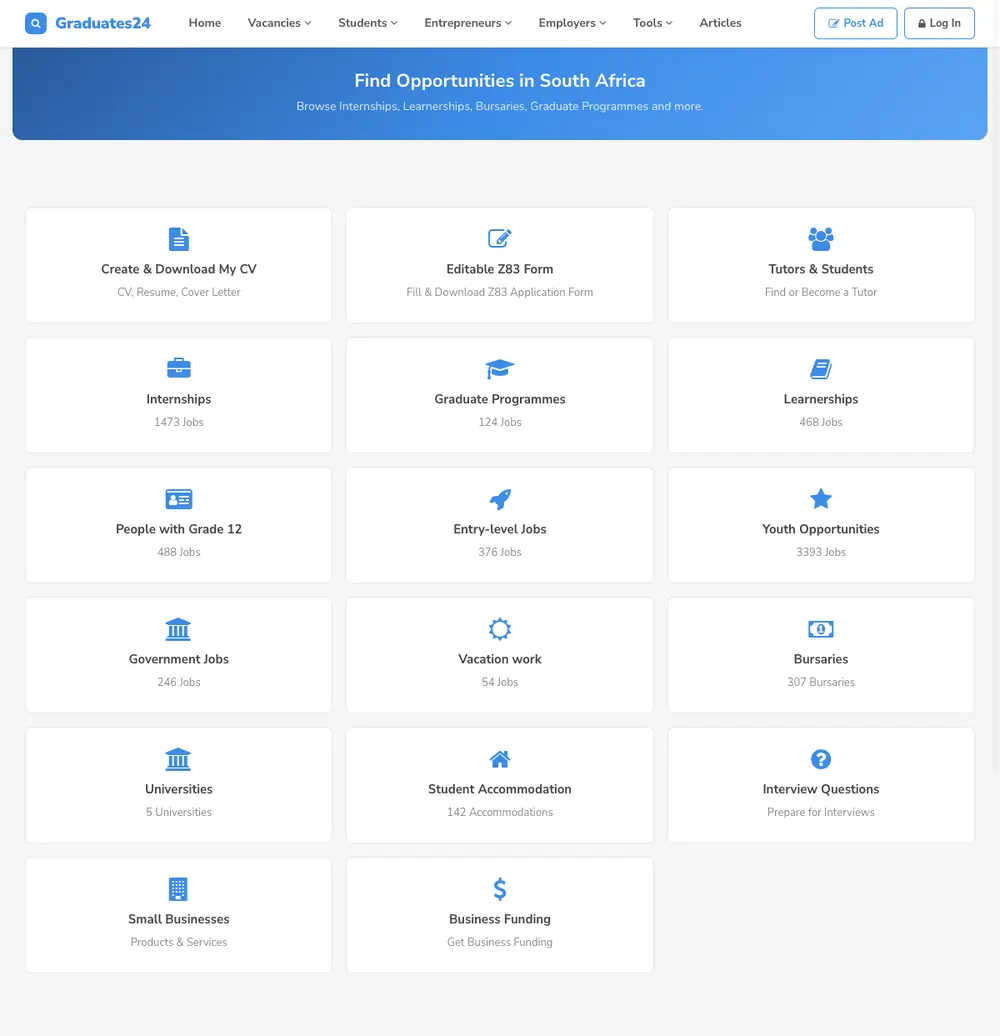The height and width of the screenshot is (1036, 1000).
Task: Click 'Find or Become a Tutor' subtitle
Action: click(820, 292)
